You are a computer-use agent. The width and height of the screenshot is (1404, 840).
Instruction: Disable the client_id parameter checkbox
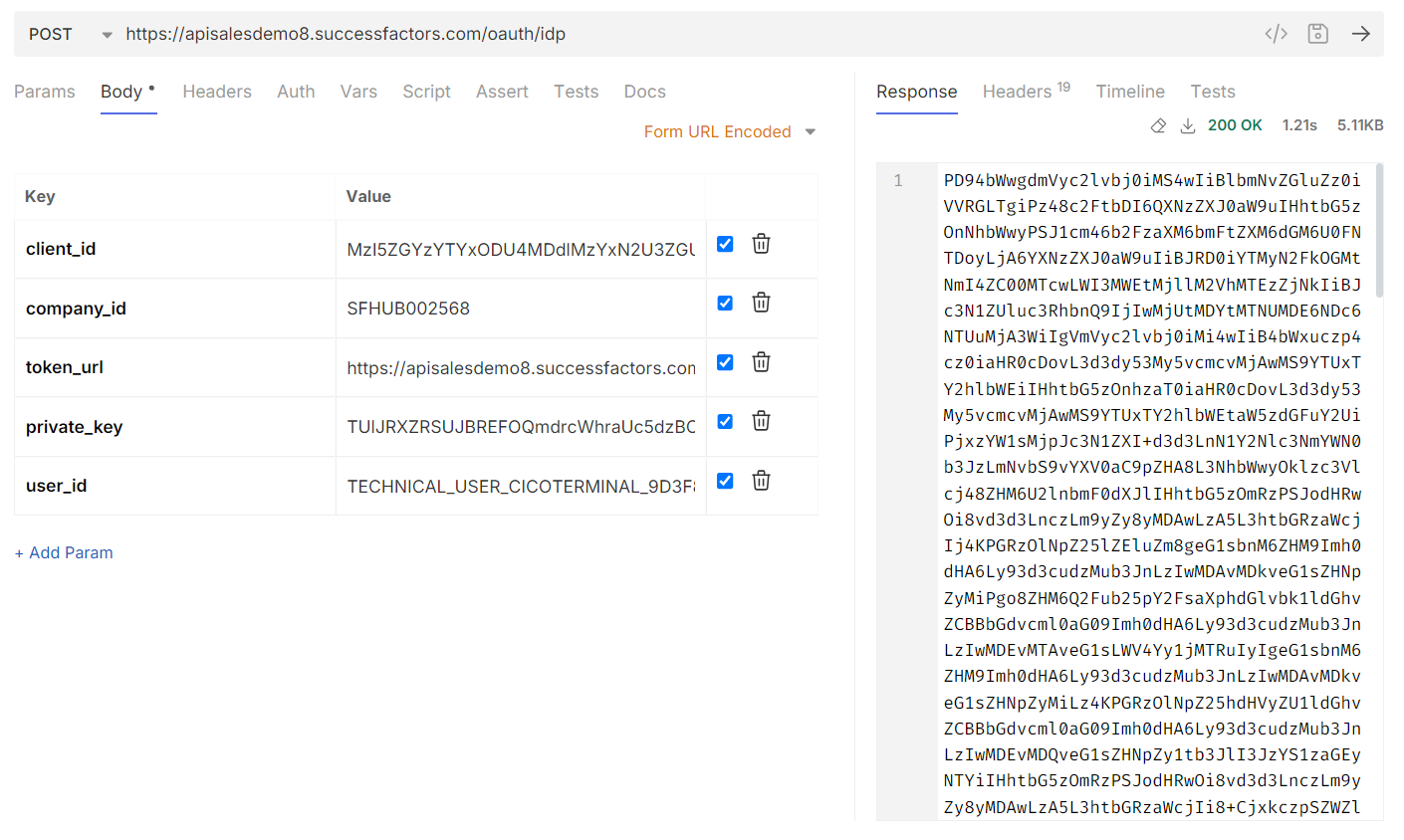(x=725, y=244)
